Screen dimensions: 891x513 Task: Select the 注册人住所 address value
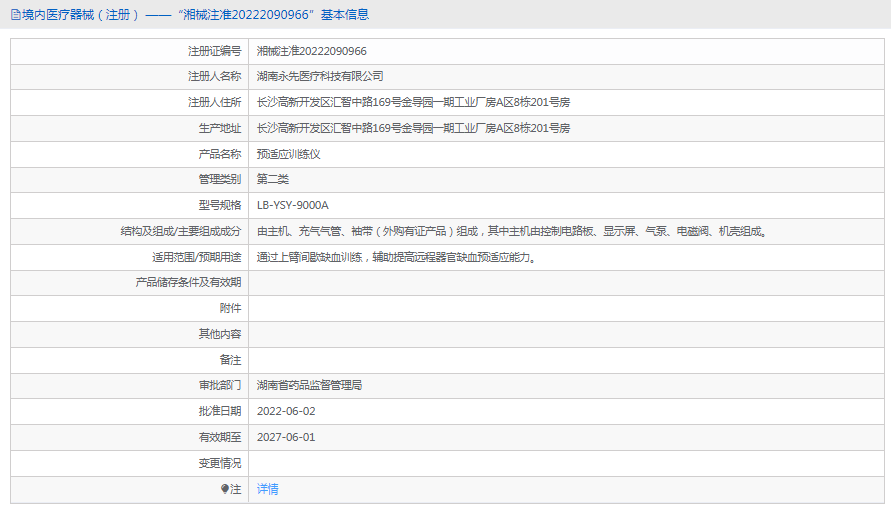(x=413, y=102)
